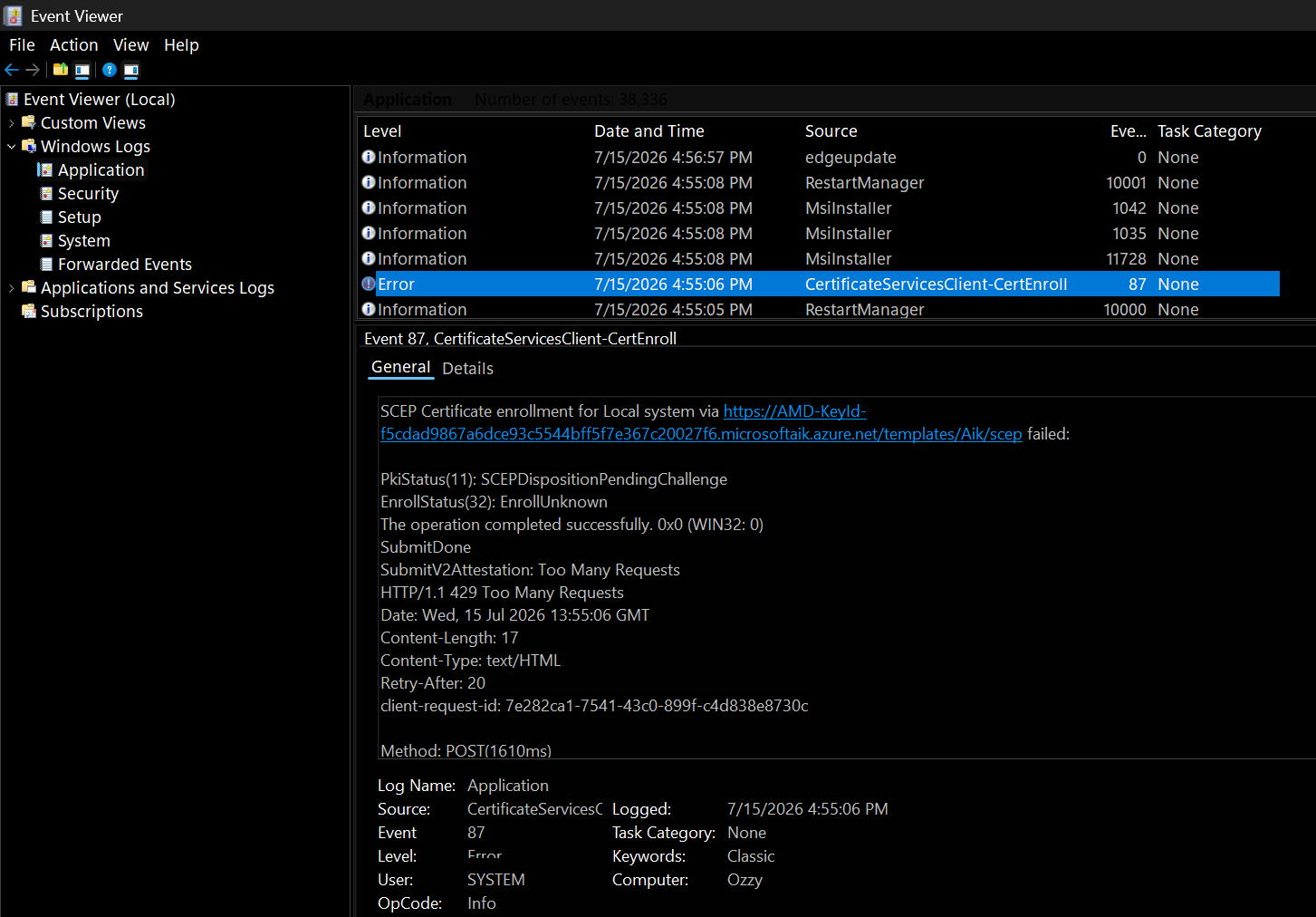Click the Keywords value 'Classic'
The image size is (1316, 917).
(x=751, y=855)
